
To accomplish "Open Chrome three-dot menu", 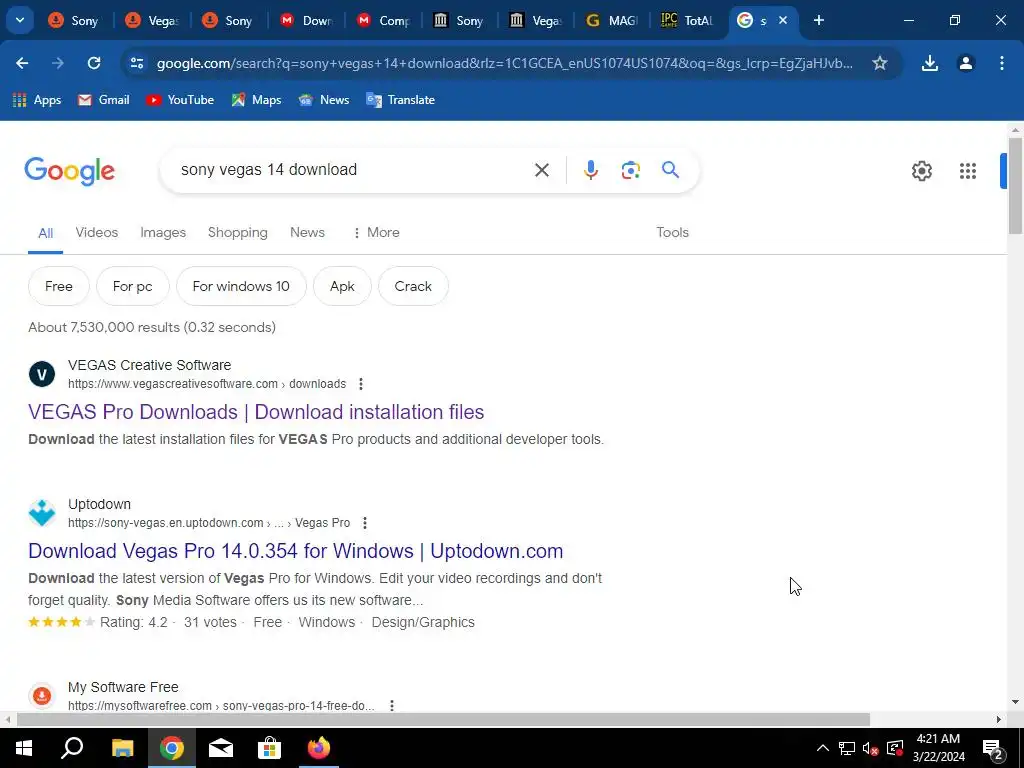I will point(1002,63).
